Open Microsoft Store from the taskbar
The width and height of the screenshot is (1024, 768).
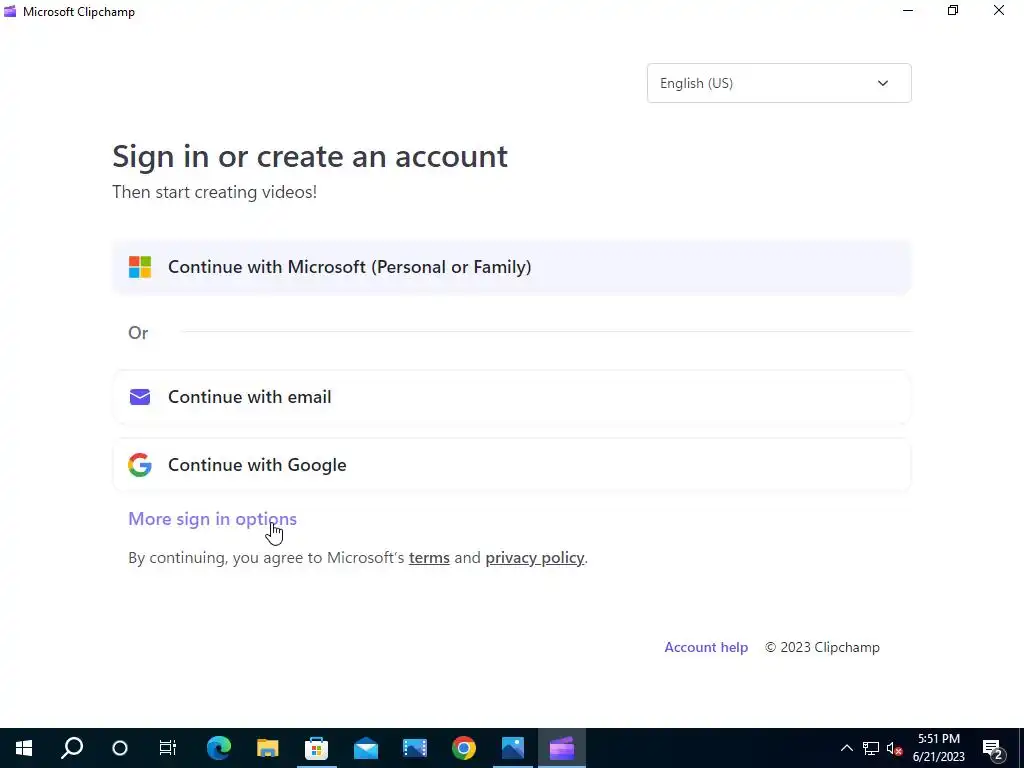pyautogui.click(x=317, y=748)
